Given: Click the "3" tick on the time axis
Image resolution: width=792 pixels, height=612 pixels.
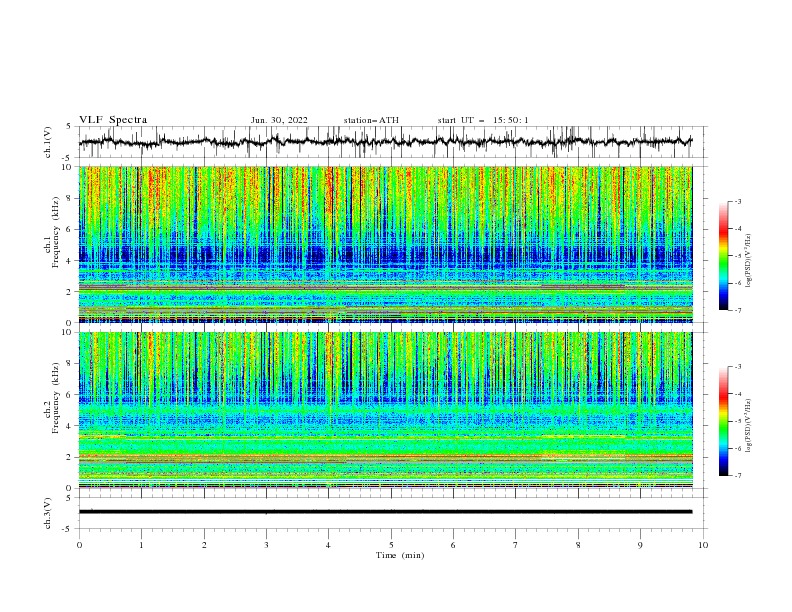Looking at the screenshot, I should (266, 545).
